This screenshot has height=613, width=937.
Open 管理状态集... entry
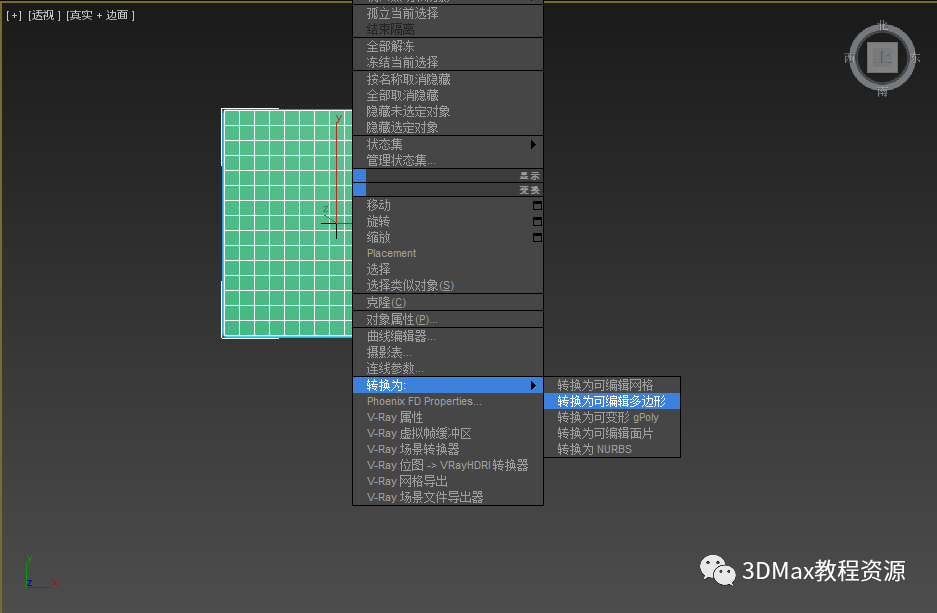(448, 160)
